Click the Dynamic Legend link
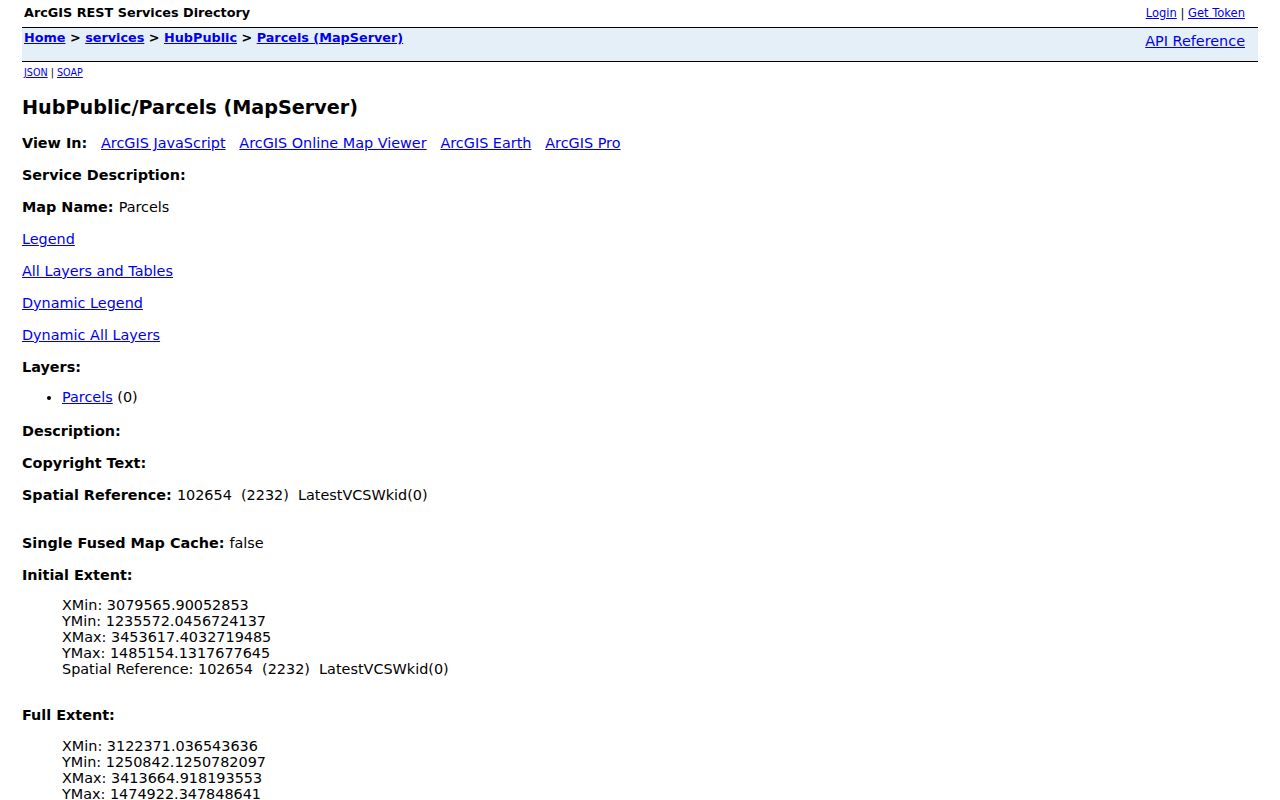The height and width of the screenshot is (800, 1280). click(82, 303)
